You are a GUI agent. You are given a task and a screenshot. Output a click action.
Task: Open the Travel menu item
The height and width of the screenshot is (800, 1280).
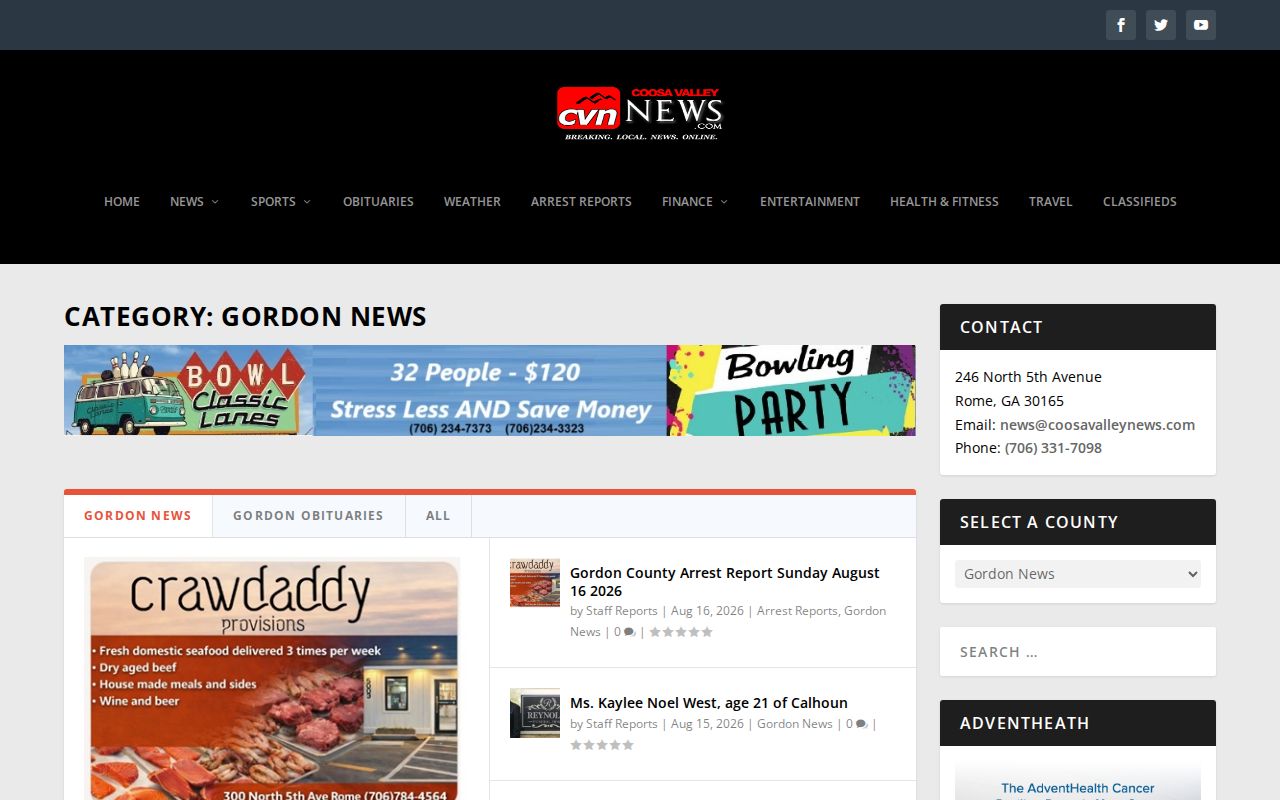[x=1050, y=201]
